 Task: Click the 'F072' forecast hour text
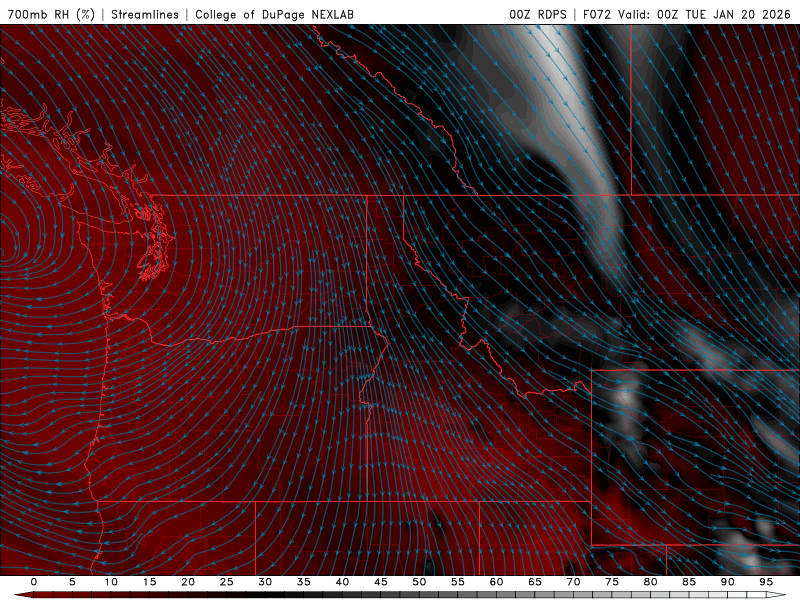[597, 14]
